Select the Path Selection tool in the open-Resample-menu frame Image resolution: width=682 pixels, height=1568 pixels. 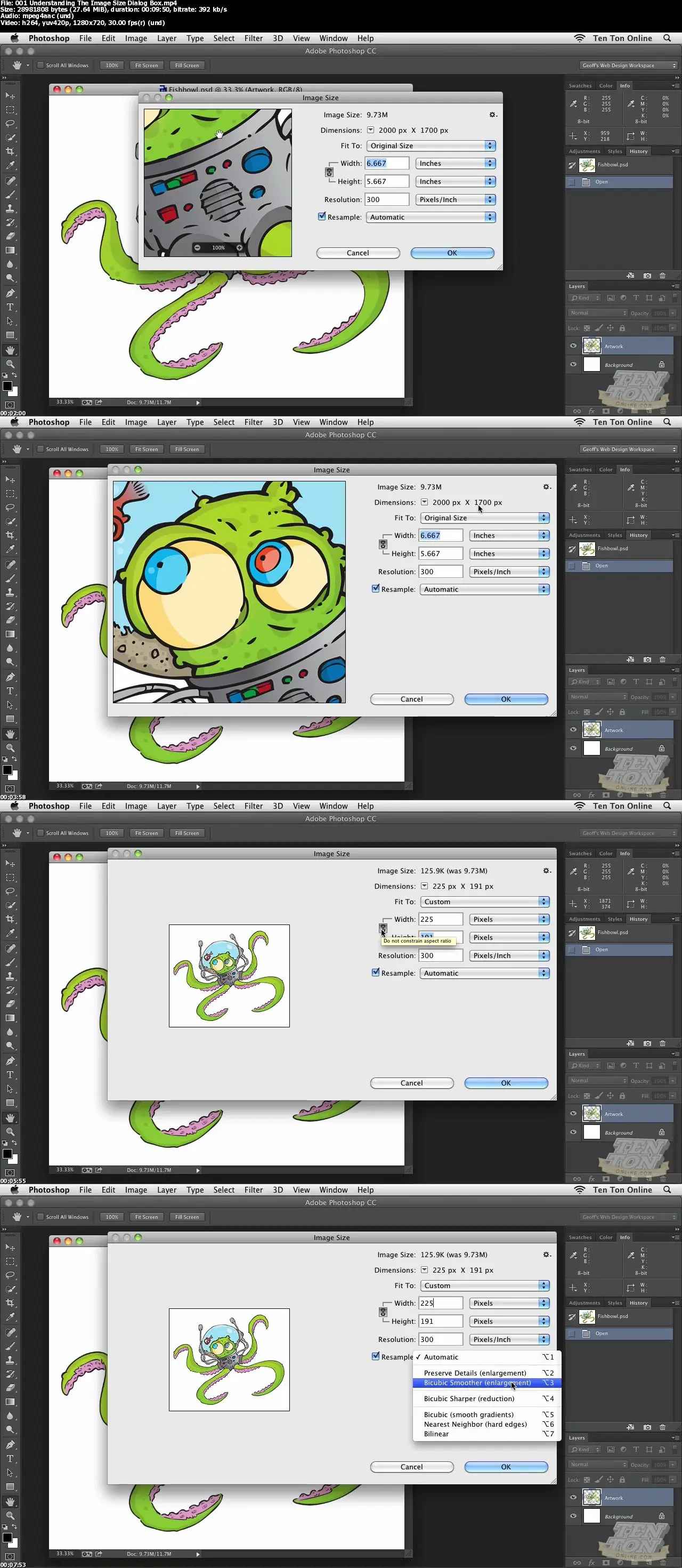(10, 1473)
